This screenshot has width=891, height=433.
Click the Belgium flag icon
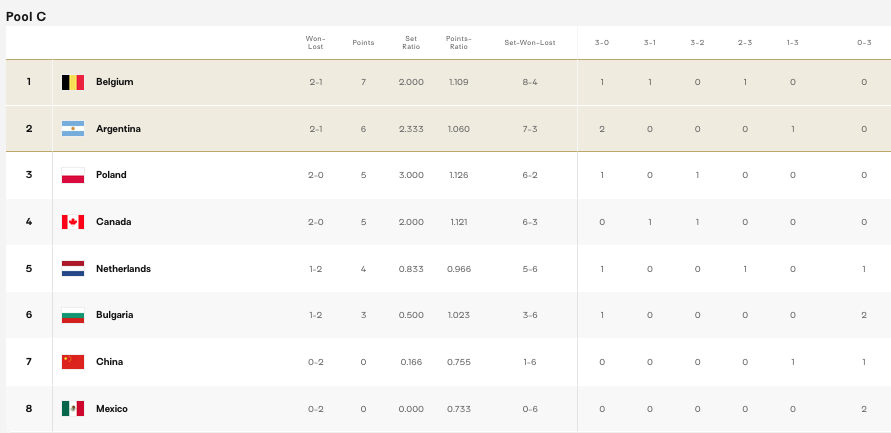(x=72, y=82)
